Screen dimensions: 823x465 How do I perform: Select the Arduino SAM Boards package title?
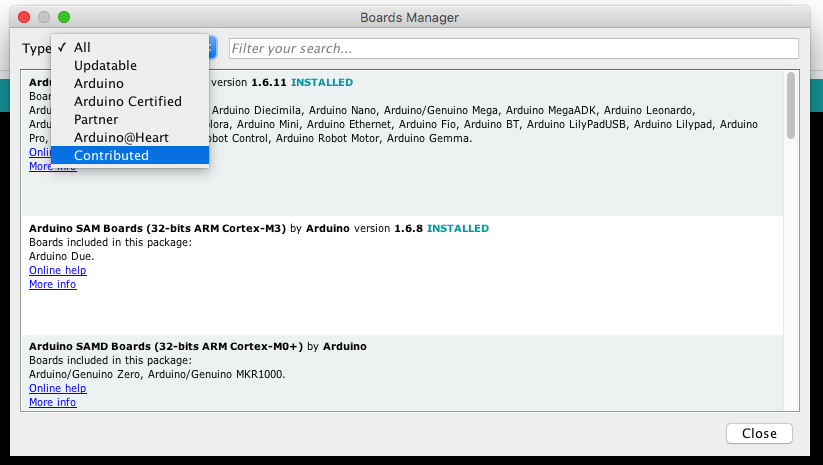point(157,228)
